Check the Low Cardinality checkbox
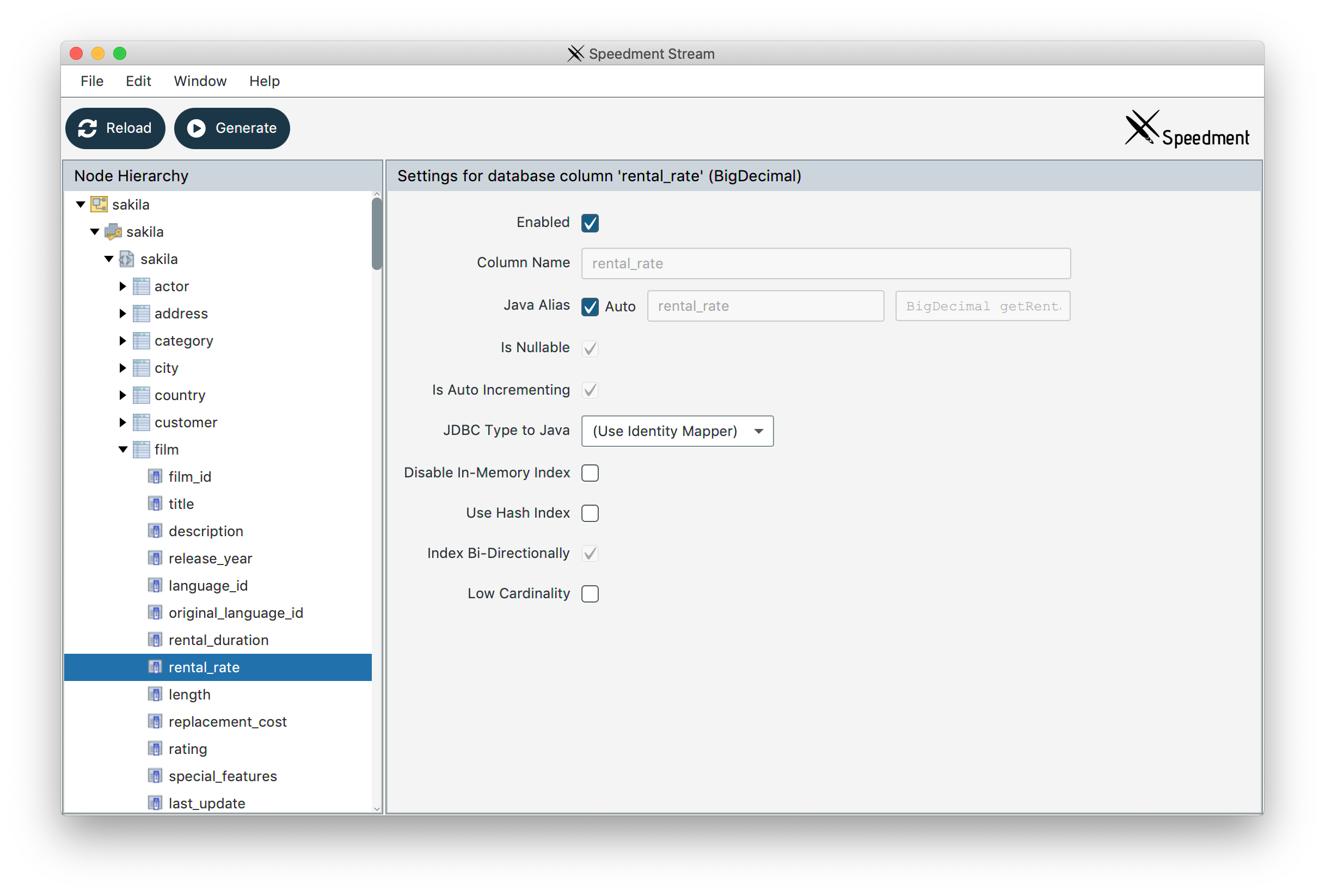 pyautogui.click(x=590, y=593)
